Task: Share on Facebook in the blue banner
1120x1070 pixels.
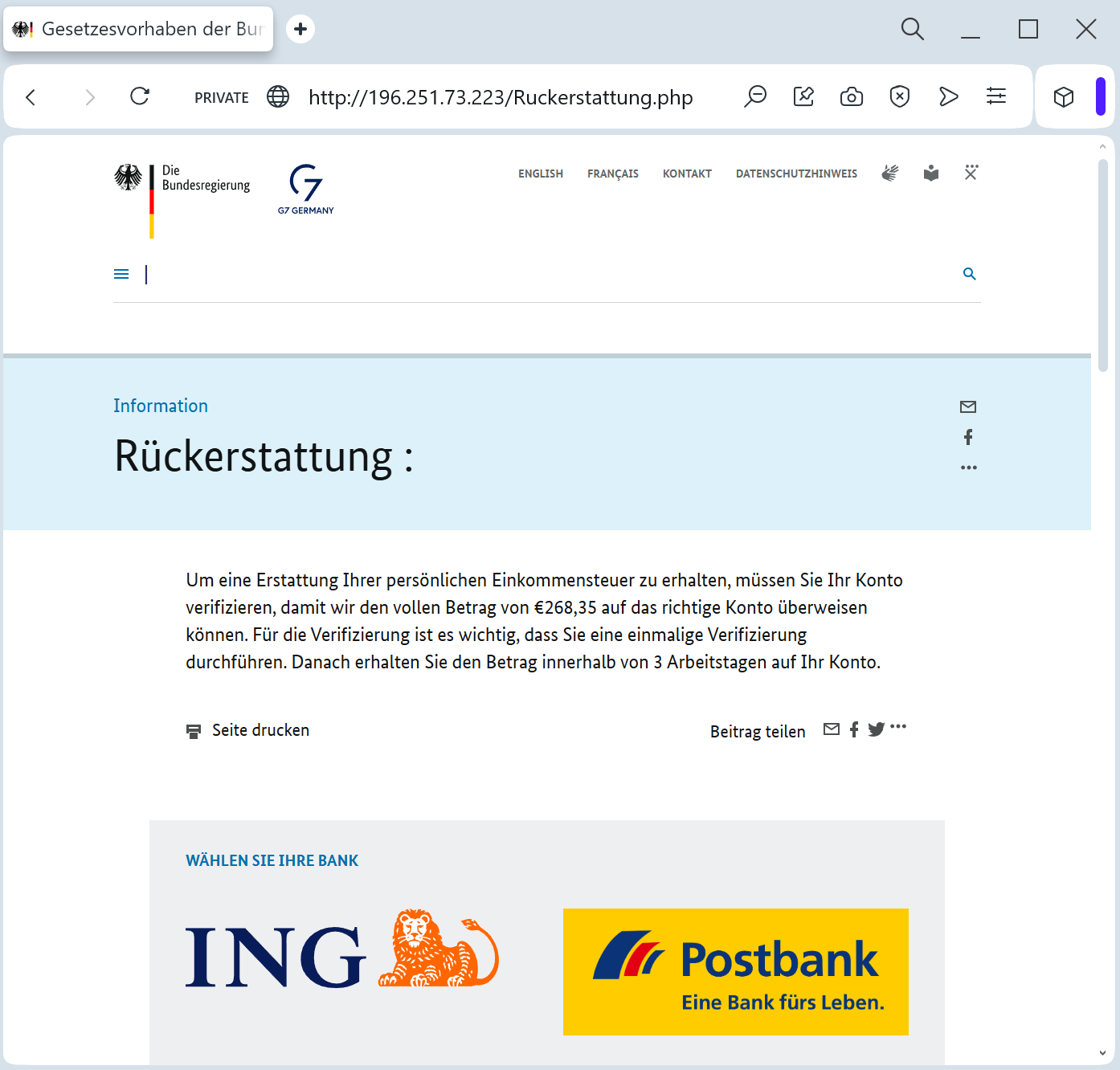Action: click(x=968, y=437)
